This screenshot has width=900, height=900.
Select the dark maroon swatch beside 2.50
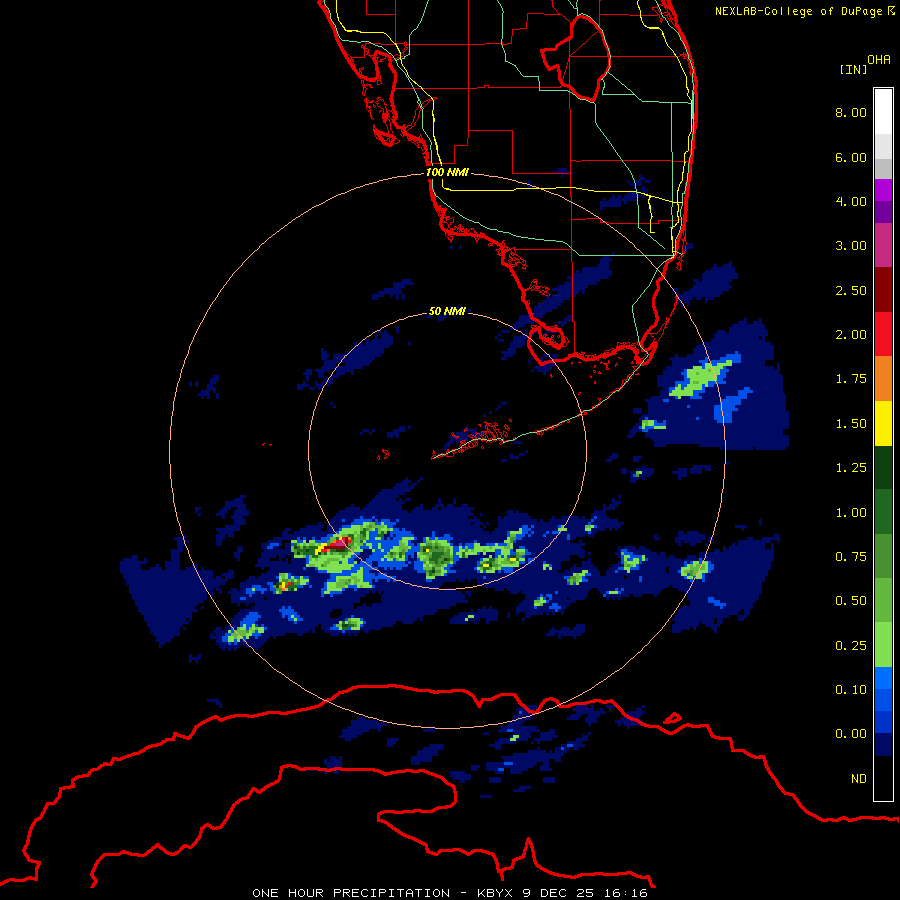point(883,290)
